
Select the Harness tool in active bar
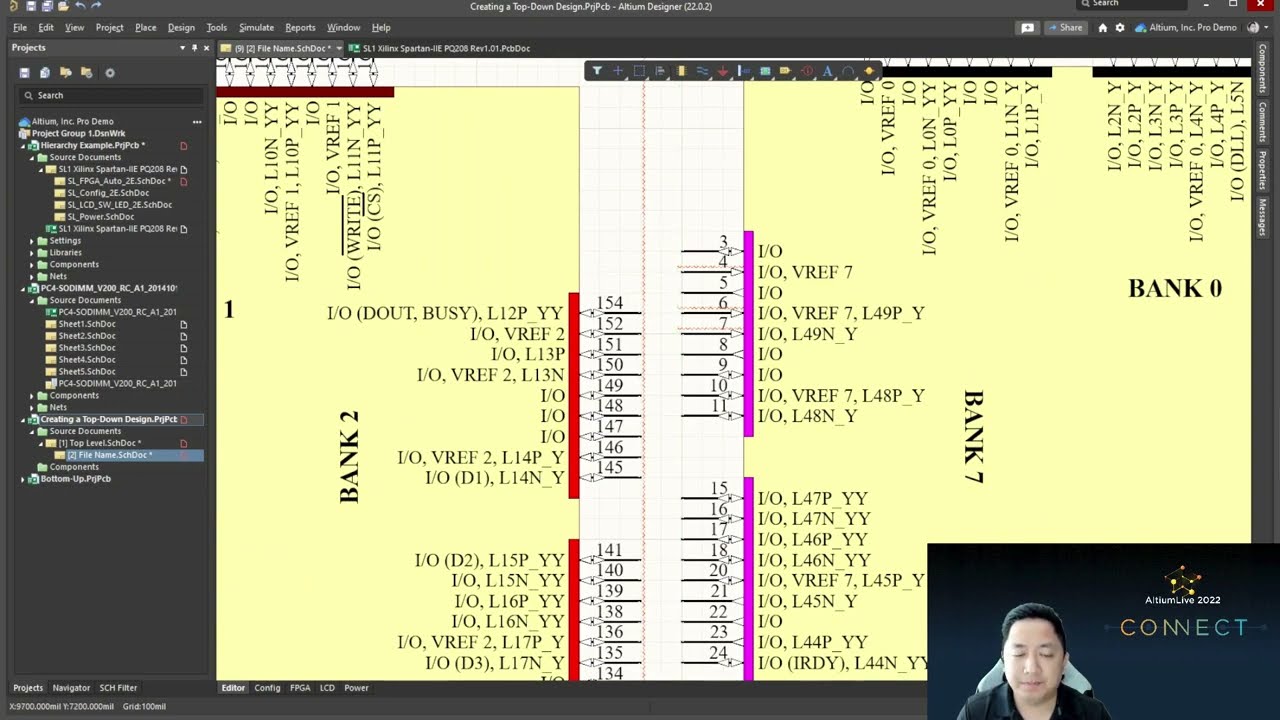pyautogui.click(x=744, y=71)
